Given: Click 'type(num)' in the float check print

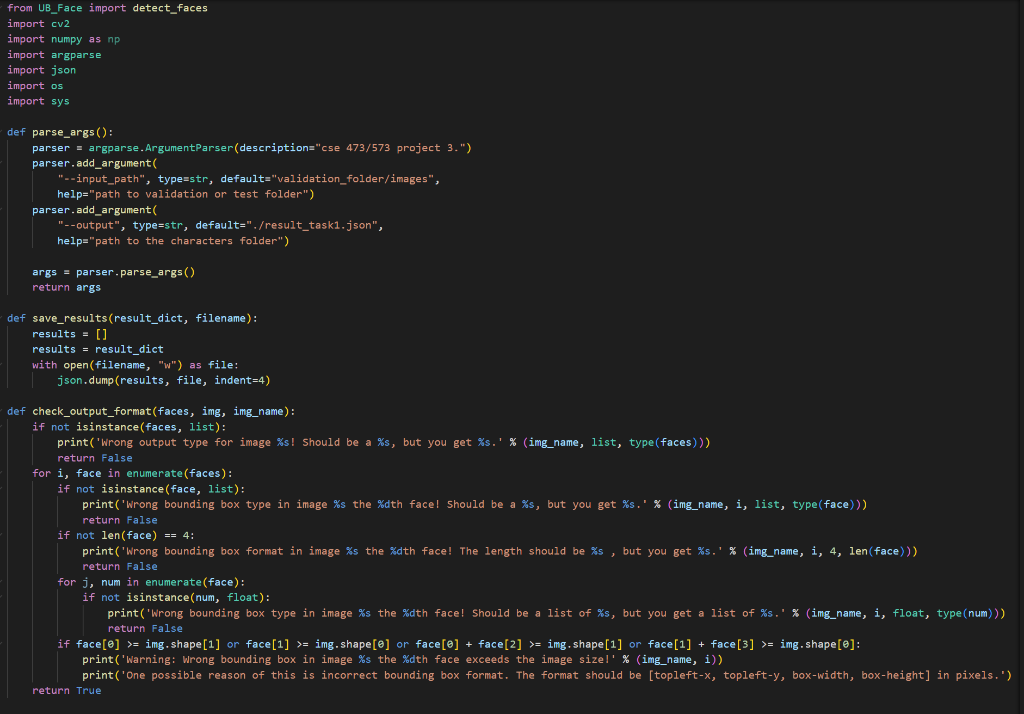Looking at the screenshot, I should pos(965,613).
